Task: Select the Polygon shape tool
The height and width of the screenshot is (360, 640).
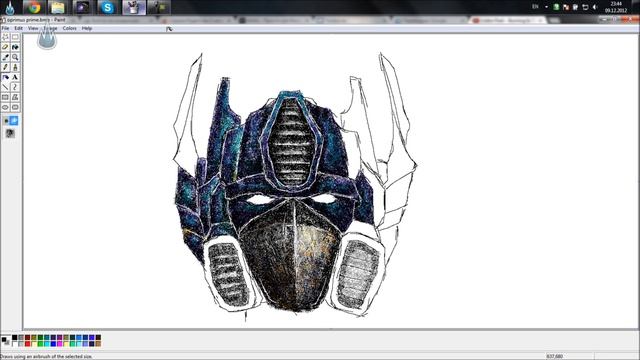Action: (x=15, y=97)
